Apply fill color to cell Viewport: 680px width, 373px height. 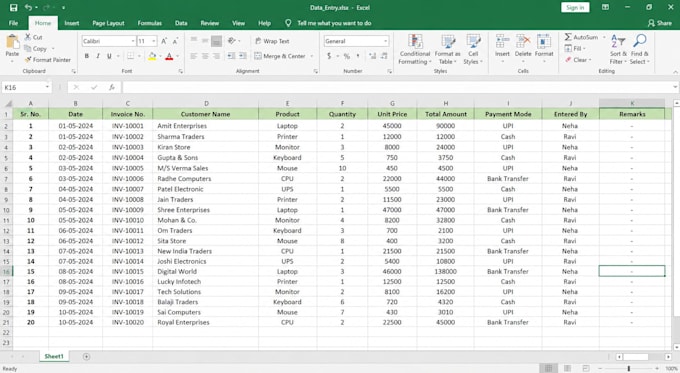tap(152, 56)
